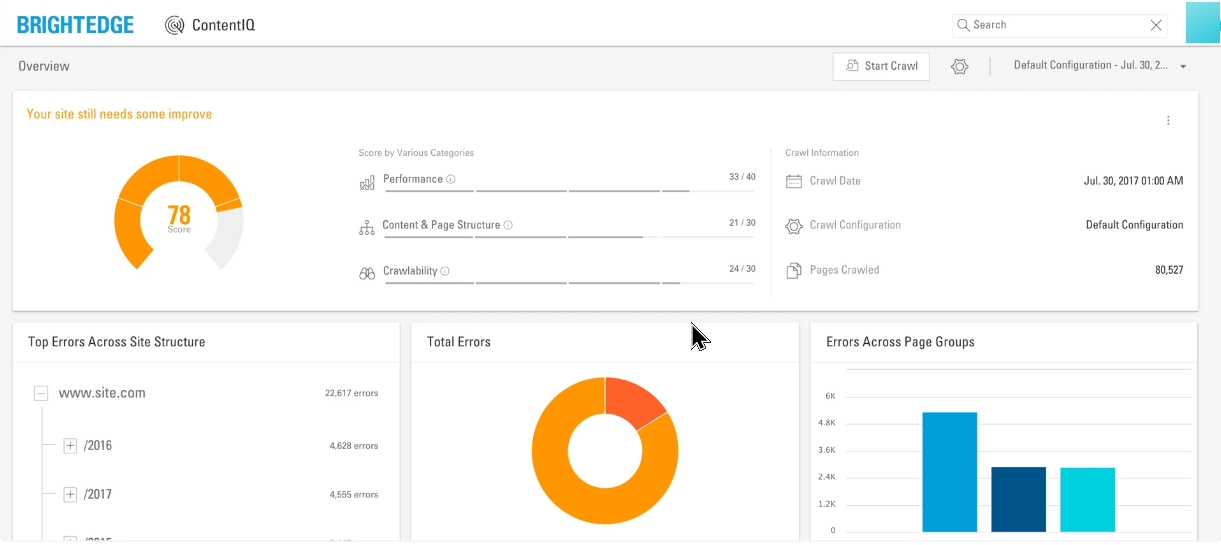
Task: Click the Score by Various Categories heading
Action: (416, 153)
